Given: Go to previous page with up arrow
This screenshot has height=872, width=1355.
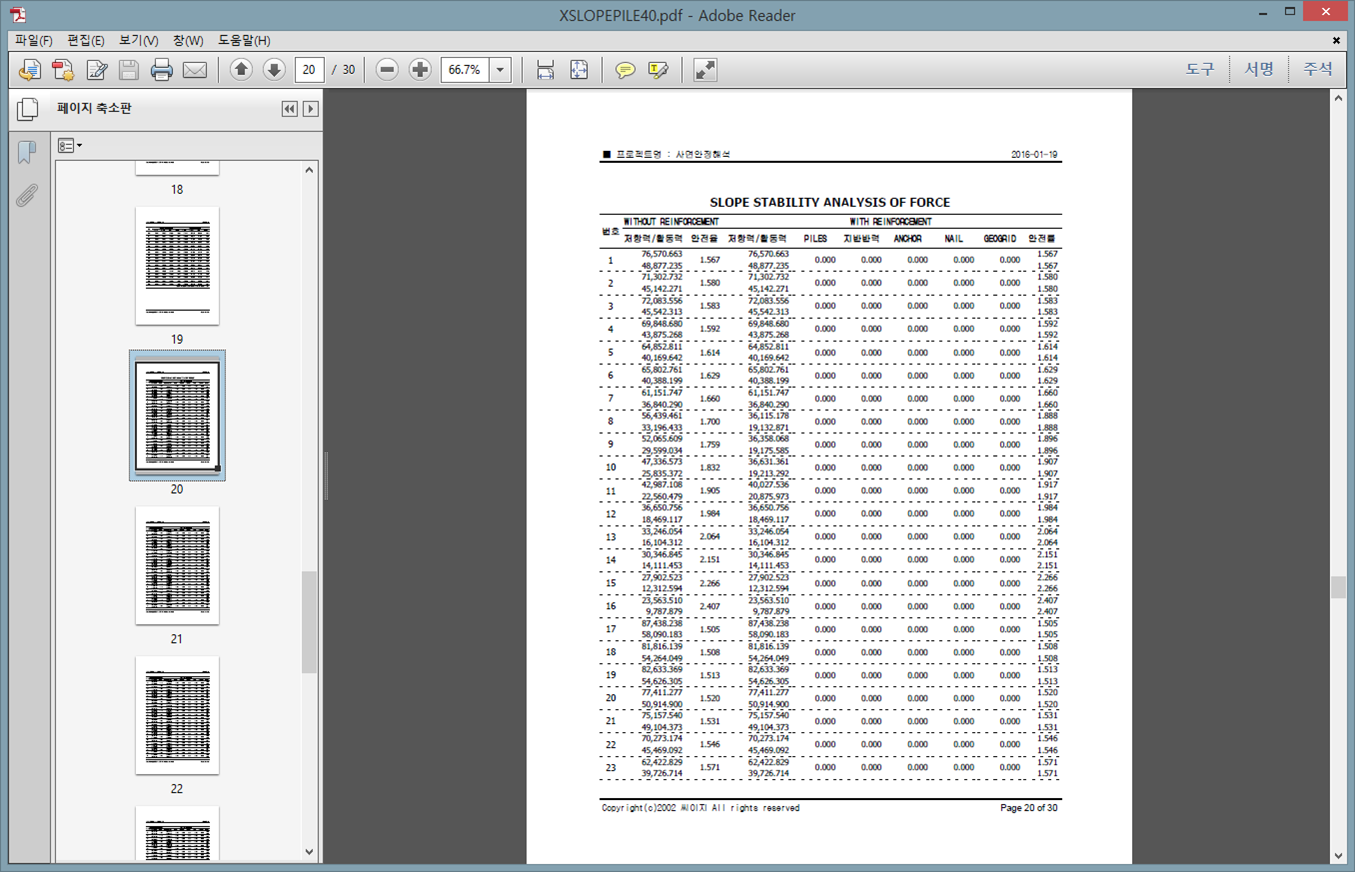Looking at the screenshot, I should pos(241,70).
